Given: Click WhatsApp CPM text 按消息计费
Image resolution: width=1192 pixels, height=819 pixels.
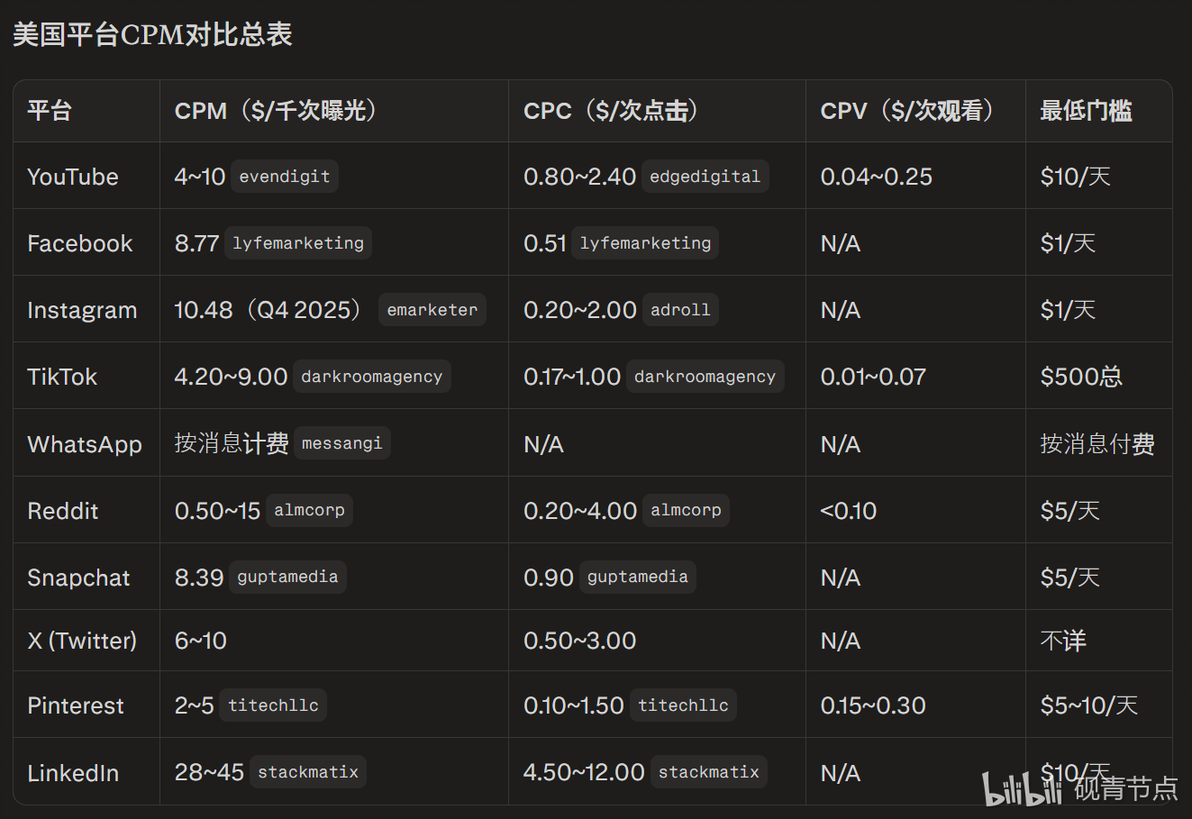Looking at the screenshot, I should coord(231,443).
